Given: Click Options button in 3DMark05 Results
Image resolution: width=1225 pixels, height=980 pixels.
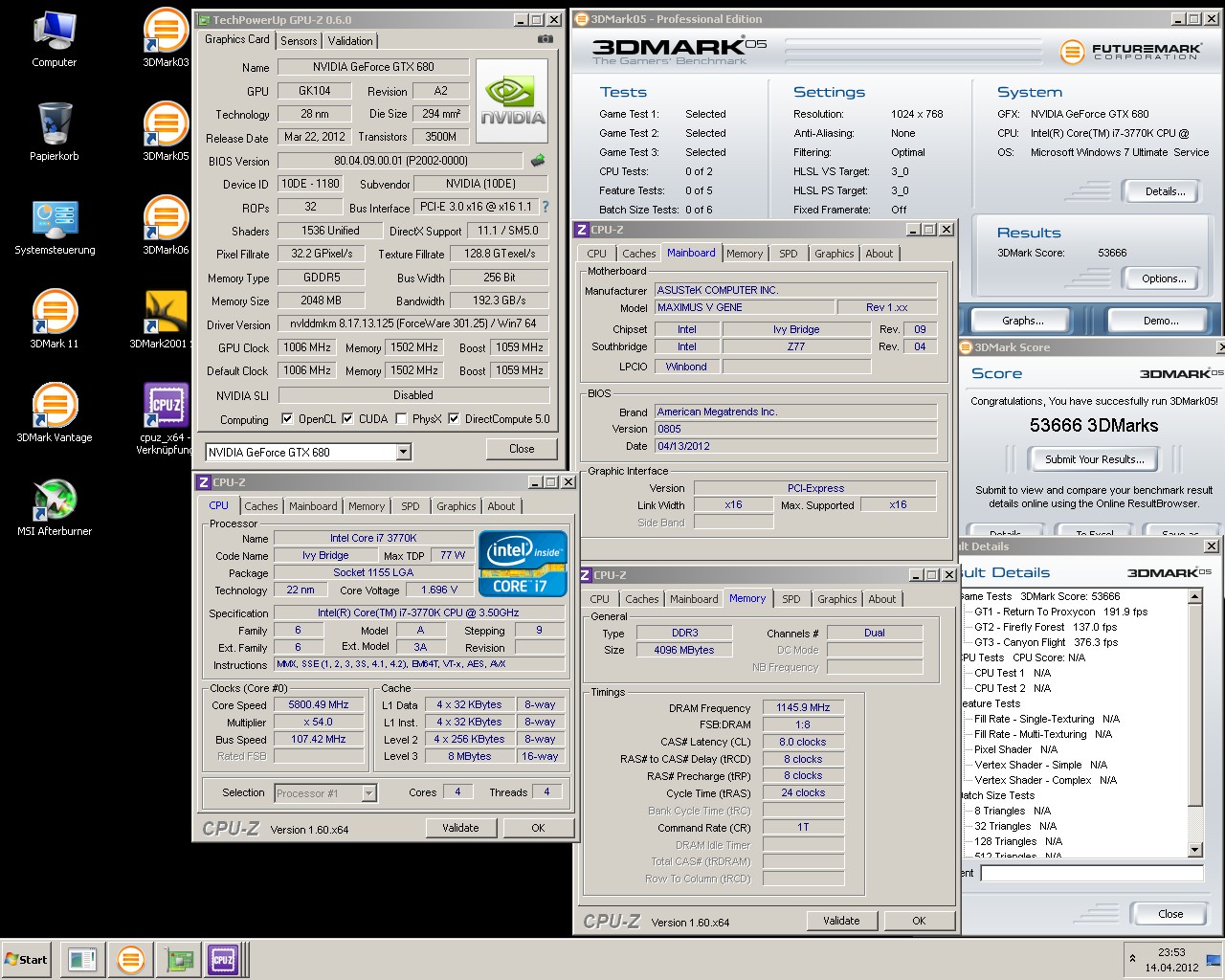Looking at the screenshot, I should tap(1164, 278).
